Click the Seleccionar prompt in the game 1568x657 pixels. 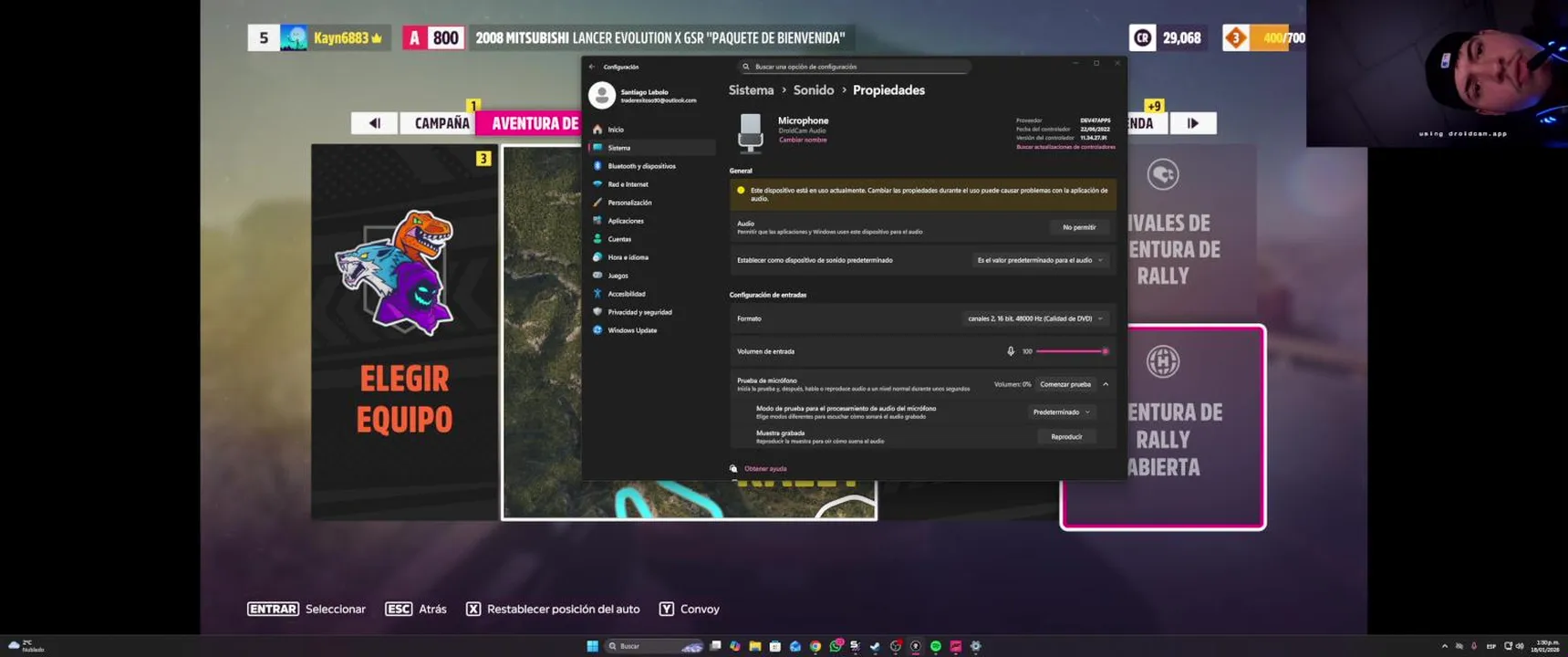306,609
